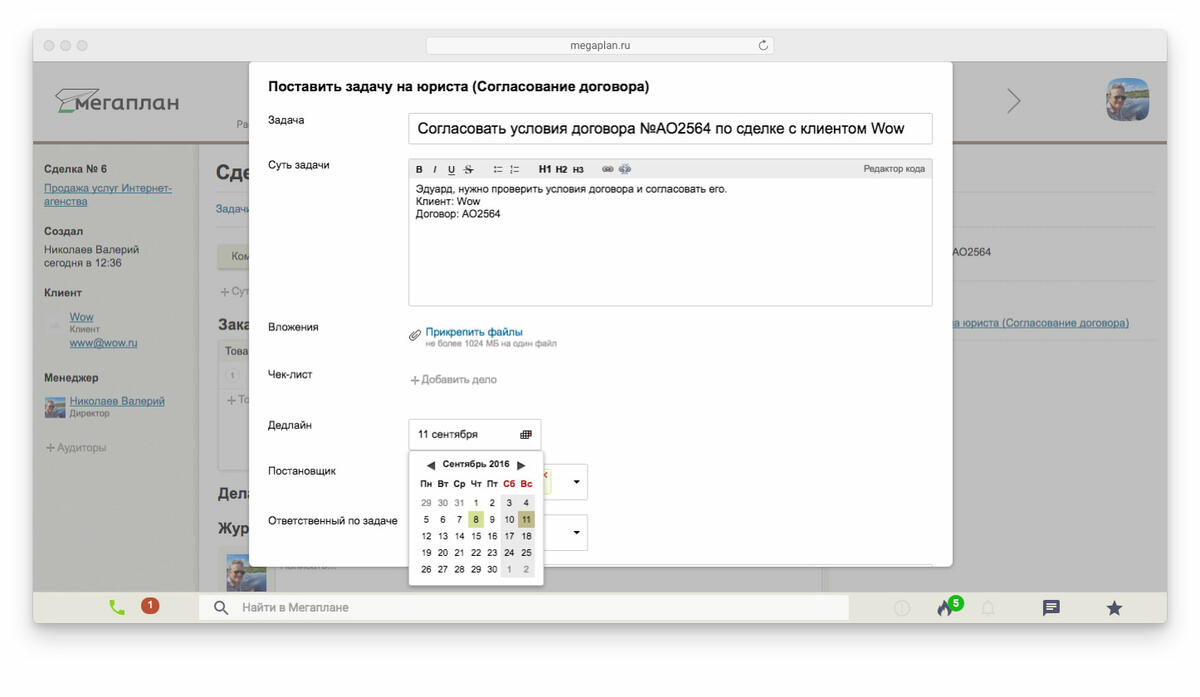Screen dimensions: 1200x697
Task: Click the Задача title input field
Action: [670, 128]
